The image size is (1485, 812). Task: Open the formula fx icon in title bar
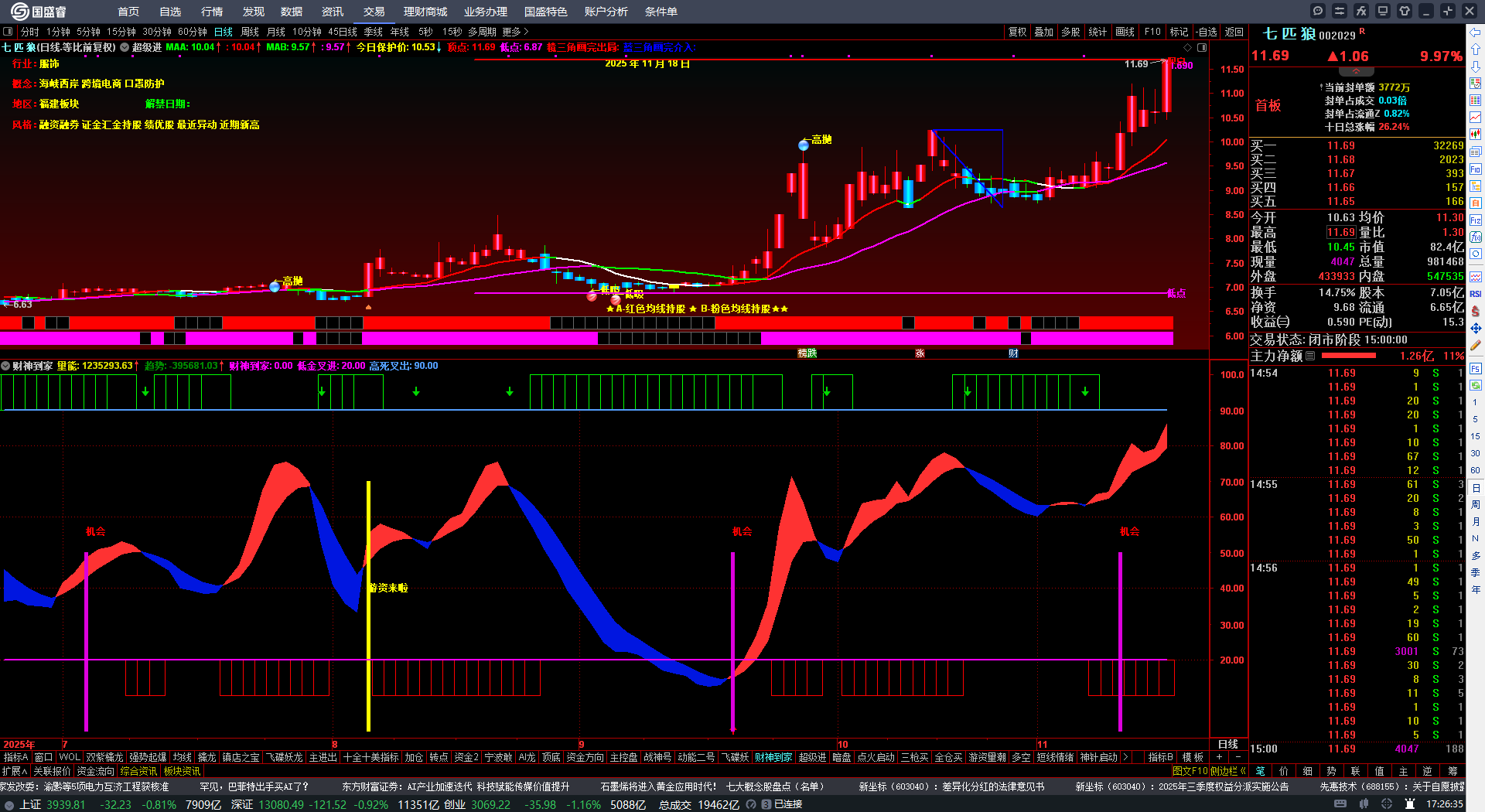coord(1361,11)
